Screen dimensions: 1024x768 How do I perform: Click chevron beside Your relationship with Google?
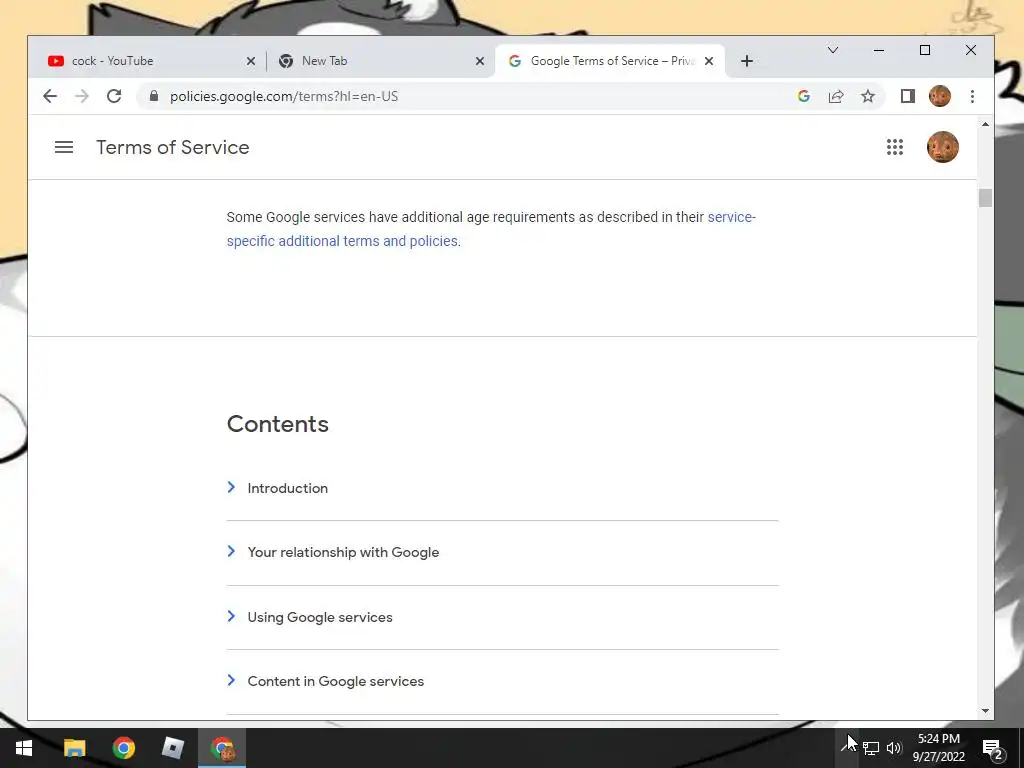pos(231,551)
